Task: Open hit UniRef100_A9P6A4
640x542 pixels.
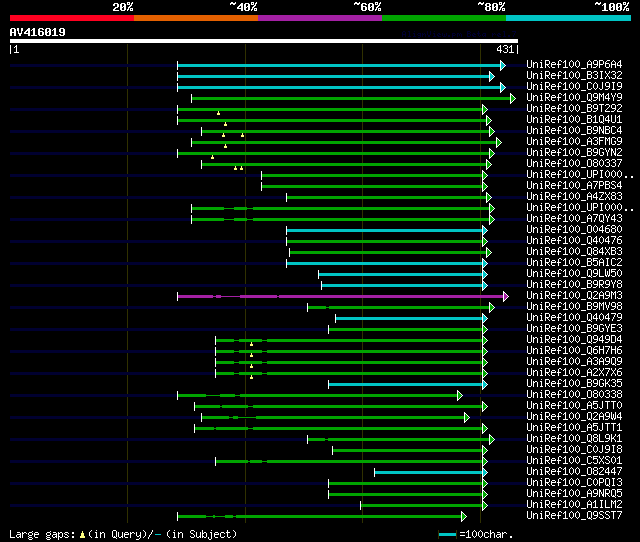Action: point(574,64)
